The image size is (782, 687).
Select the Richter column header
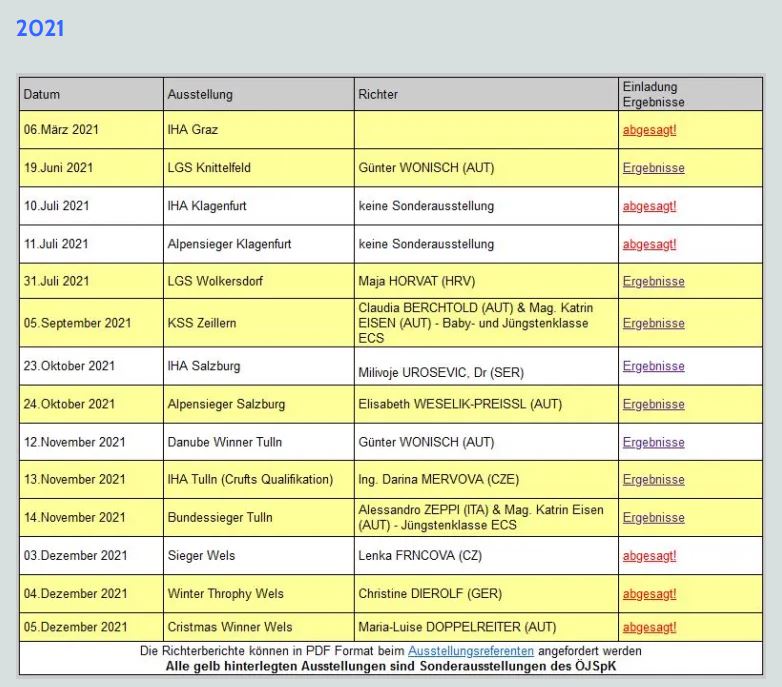coord(378,95)
